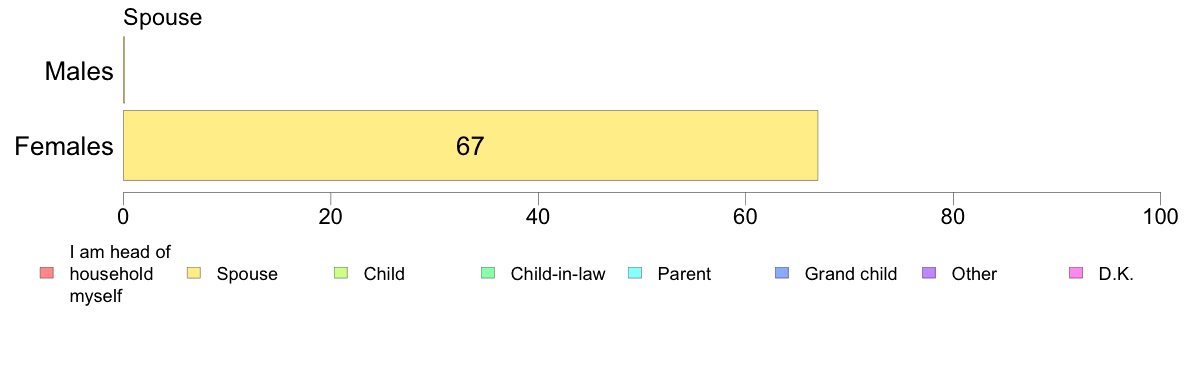Screen dimensions: 1188x368
Task: Click the 0 tick on the x-axis
Action: point(123,216)
